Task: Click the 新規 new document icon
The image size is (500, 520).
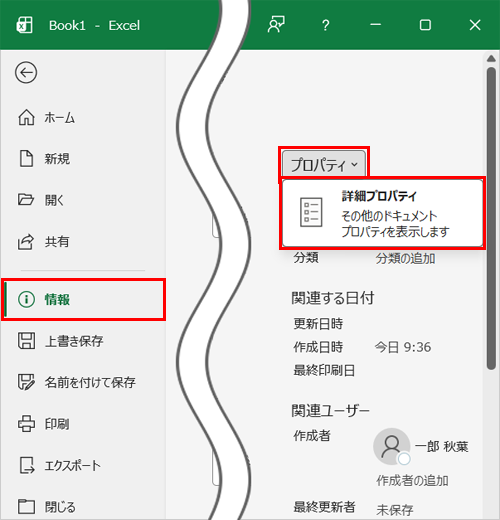Action: [26, 158]
